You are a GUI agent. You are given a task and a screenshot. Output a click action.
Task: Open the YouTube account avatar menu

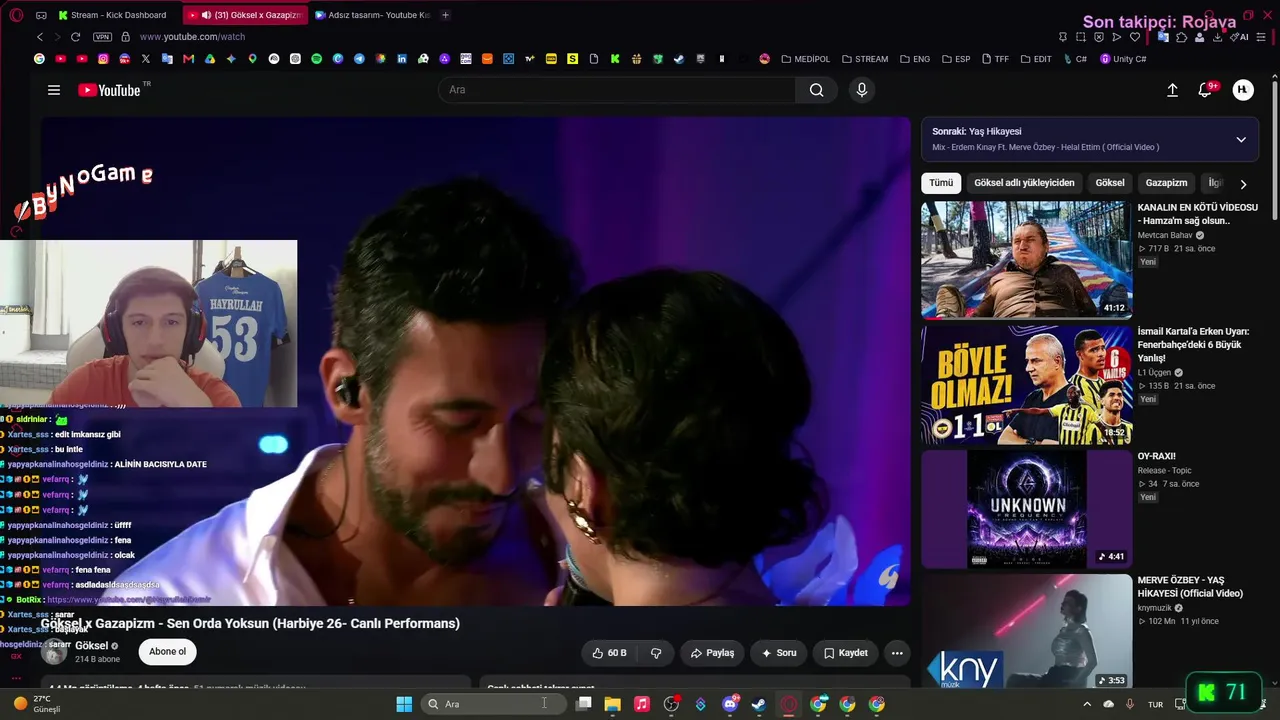coord(1243,90)
